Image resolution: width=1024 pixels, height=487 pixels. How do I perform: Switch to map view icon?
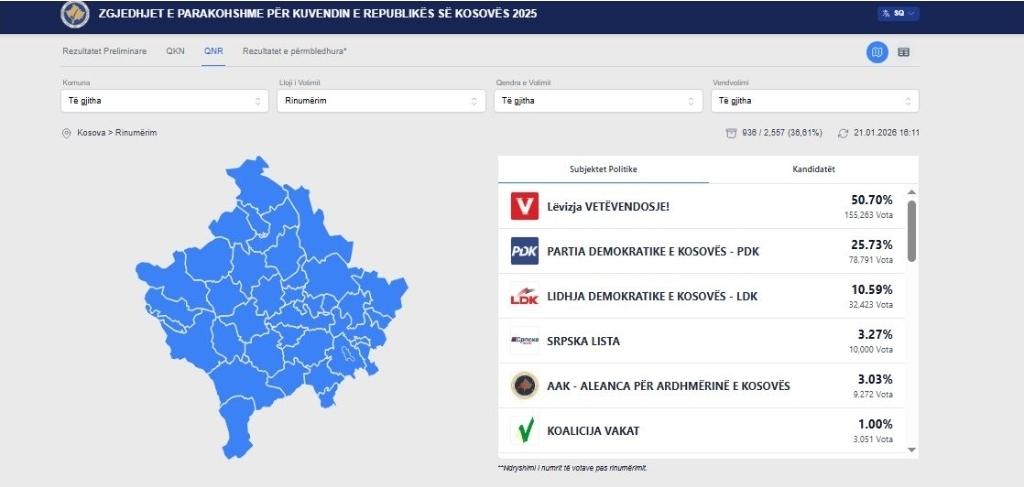[877, 52]
